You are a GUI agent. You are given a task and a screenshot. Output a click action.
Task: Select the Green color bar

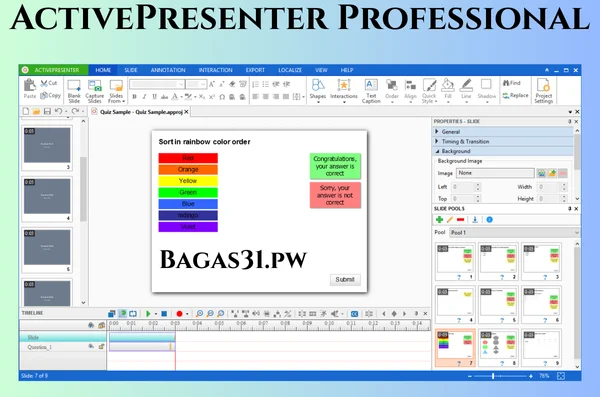pos(188,192)
